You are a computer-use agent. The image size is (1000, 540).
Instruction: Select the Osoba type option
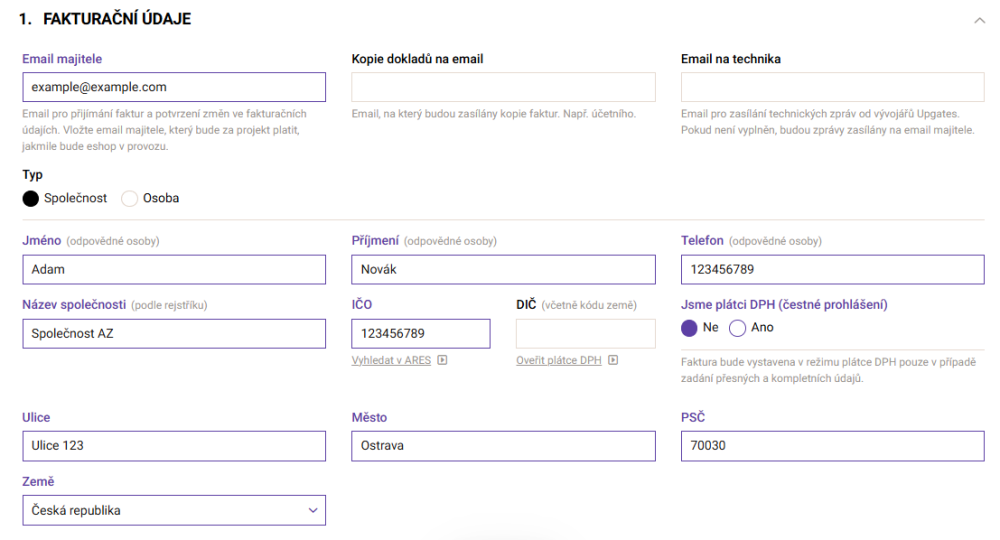[129, 198]
